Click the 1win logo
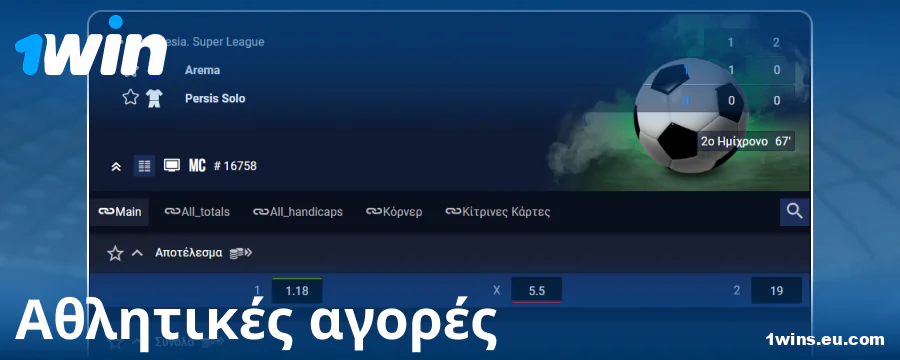The image size is (900, 360). coord(91,47)
